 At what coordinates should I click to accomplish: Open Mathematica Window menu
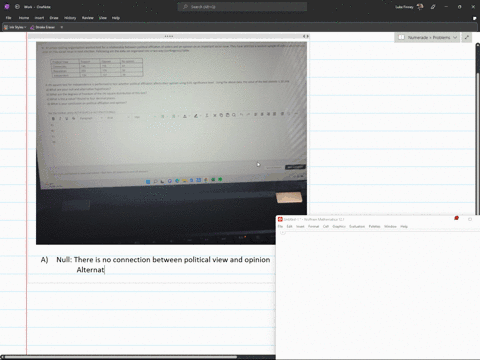click(x=390, y=227)
